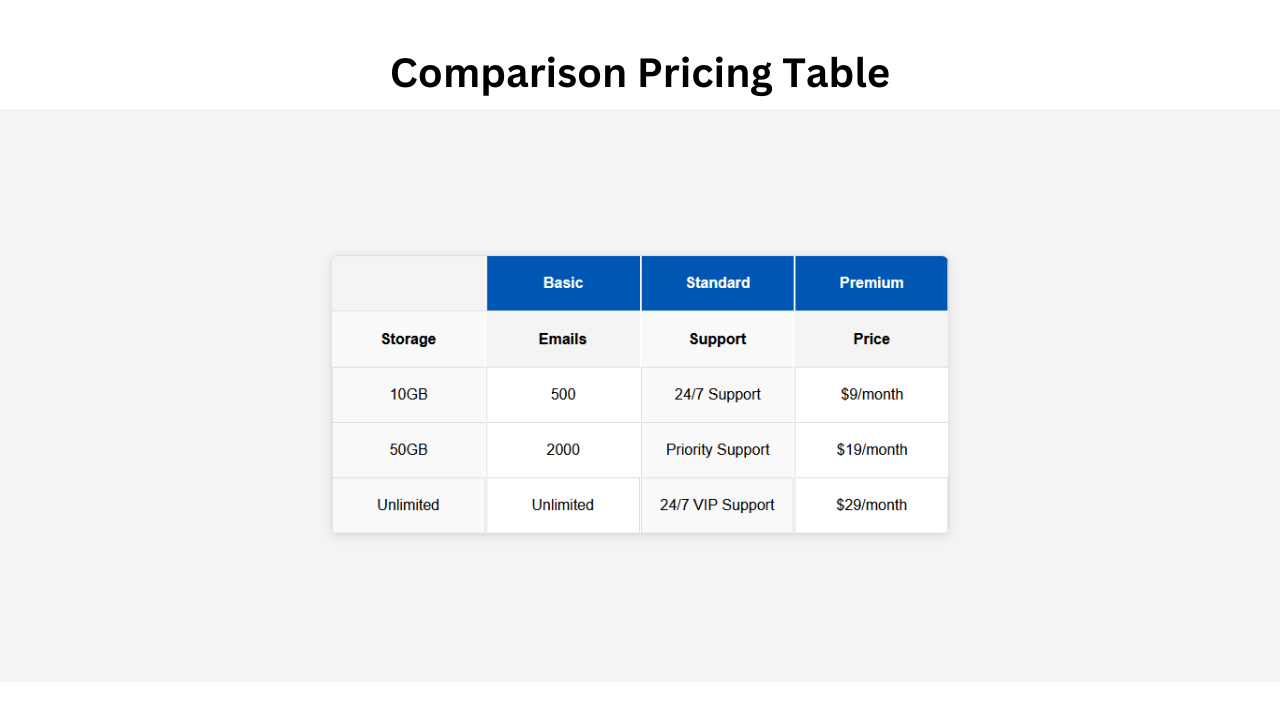
Task: Select the 24/7 VIP Support cell
Action: pyautogui.click(x=717, y=505)
